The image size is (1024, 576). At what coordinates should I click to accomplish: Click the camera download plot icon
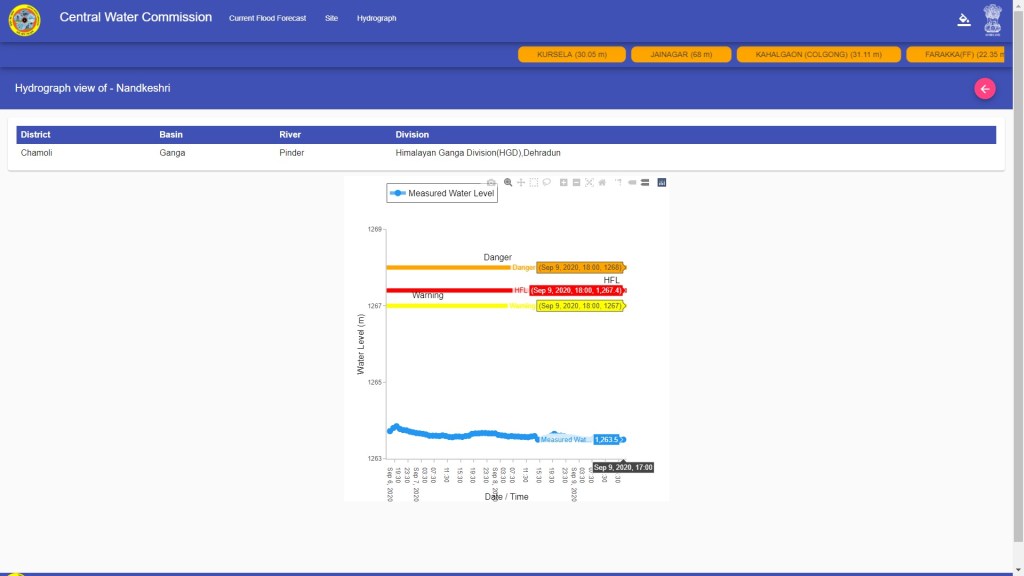coord(491,182)
